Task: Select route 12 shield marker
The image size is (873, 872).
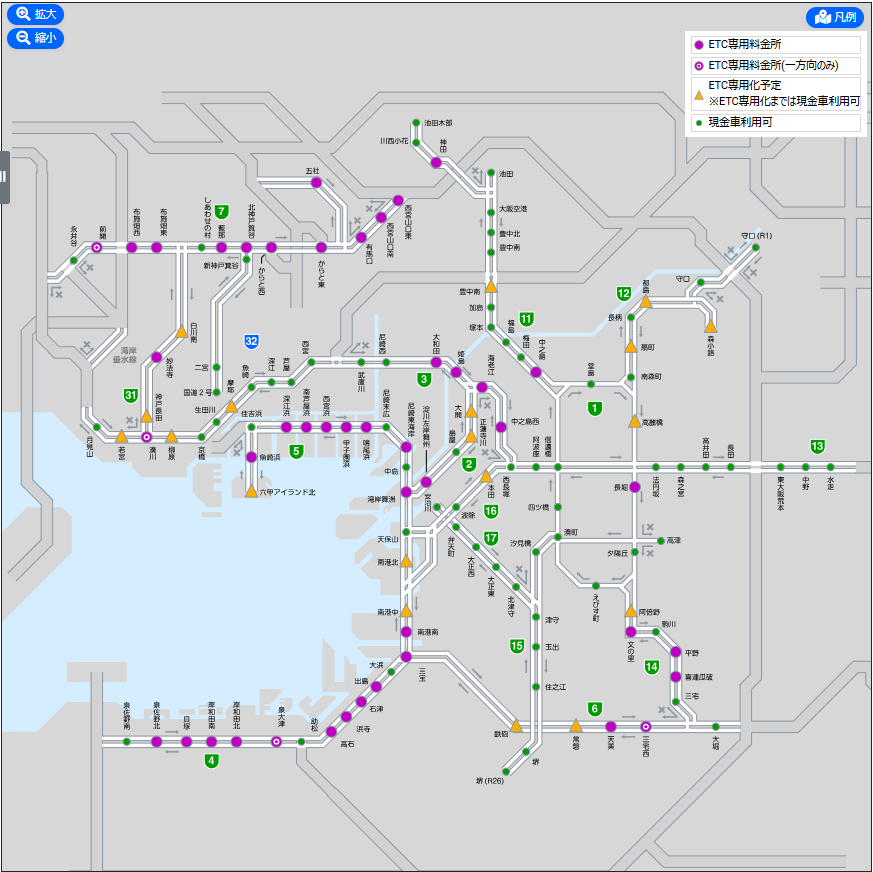Action: (x=624, y=293)
